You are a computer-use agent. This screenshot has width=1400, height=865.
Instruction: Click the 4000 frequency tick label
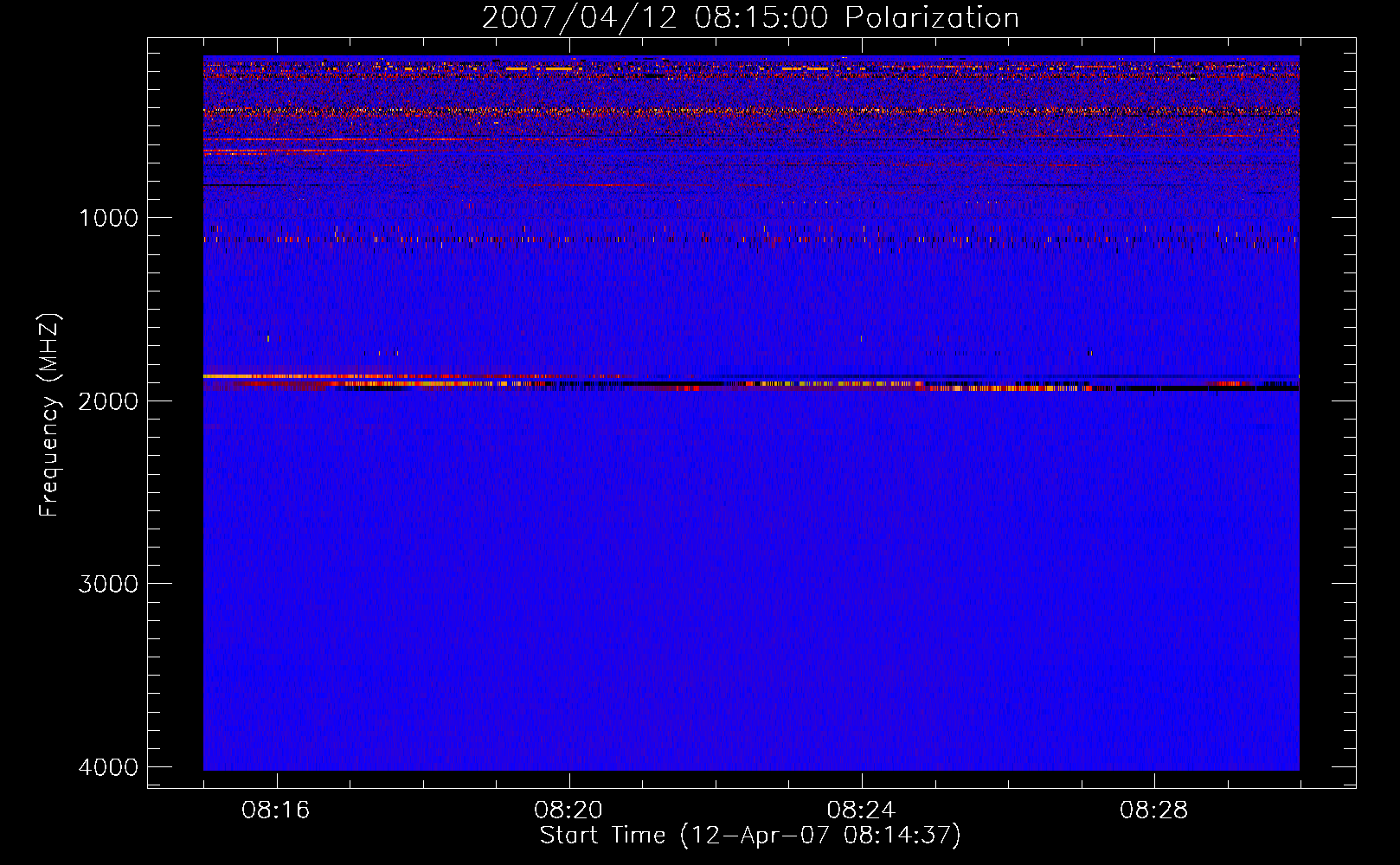coord(108,767)
